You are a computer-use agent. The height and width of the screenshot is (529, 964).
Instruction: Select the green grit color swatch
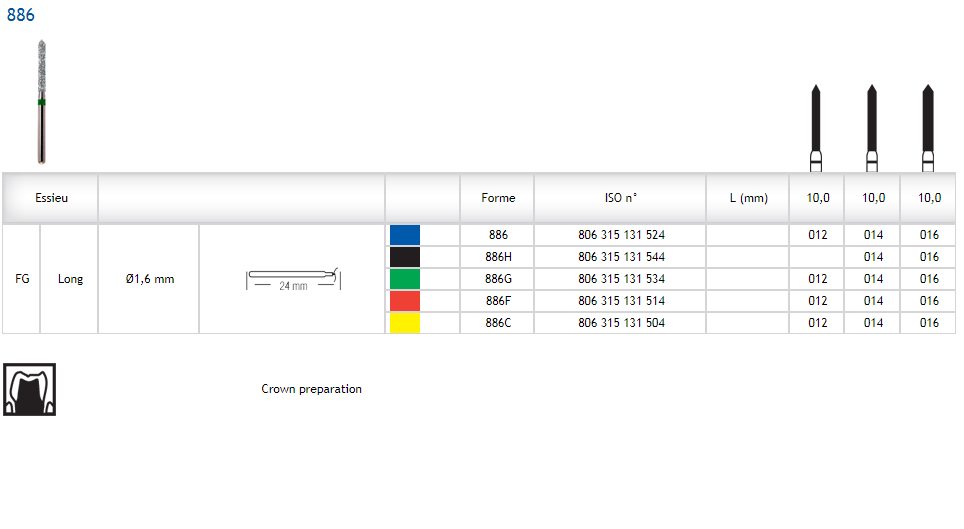tap(405, 279)
